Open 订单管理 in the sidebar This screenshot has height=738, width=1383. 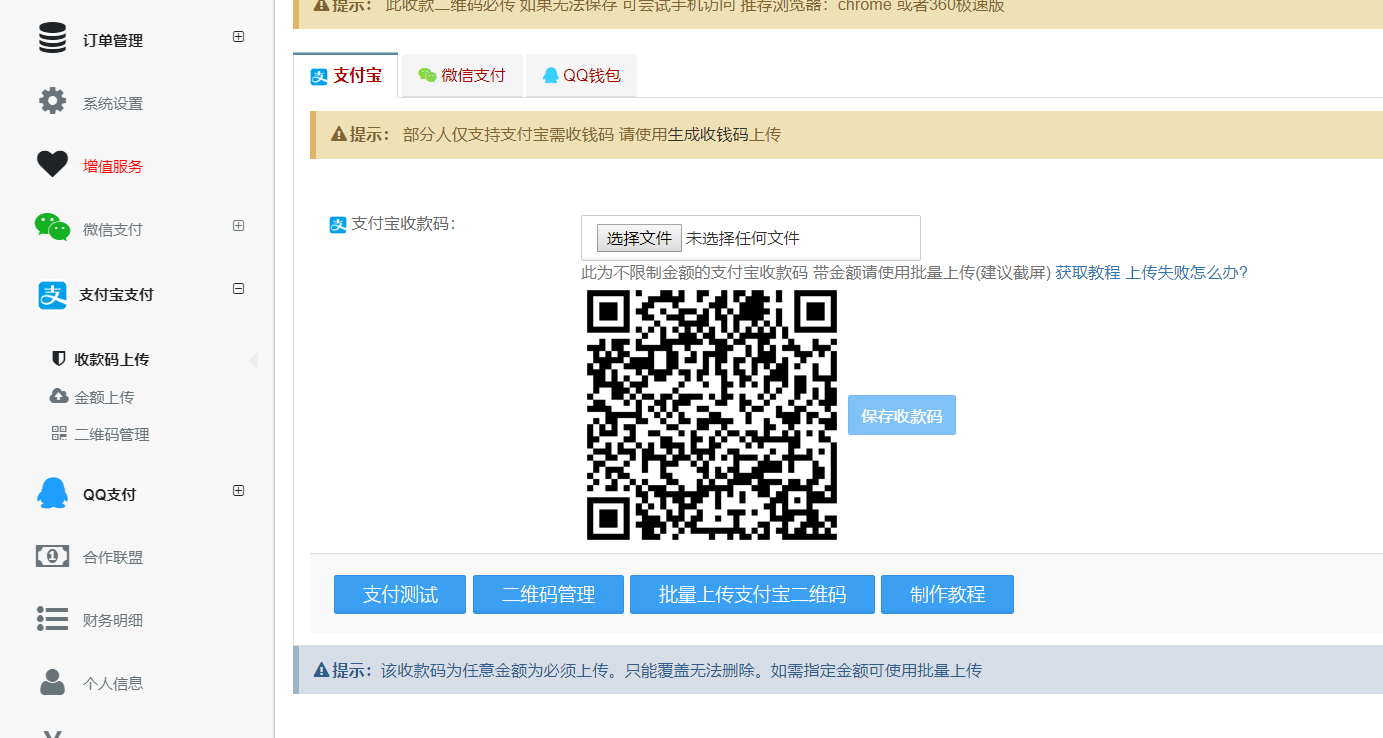[x=113, y=41]
